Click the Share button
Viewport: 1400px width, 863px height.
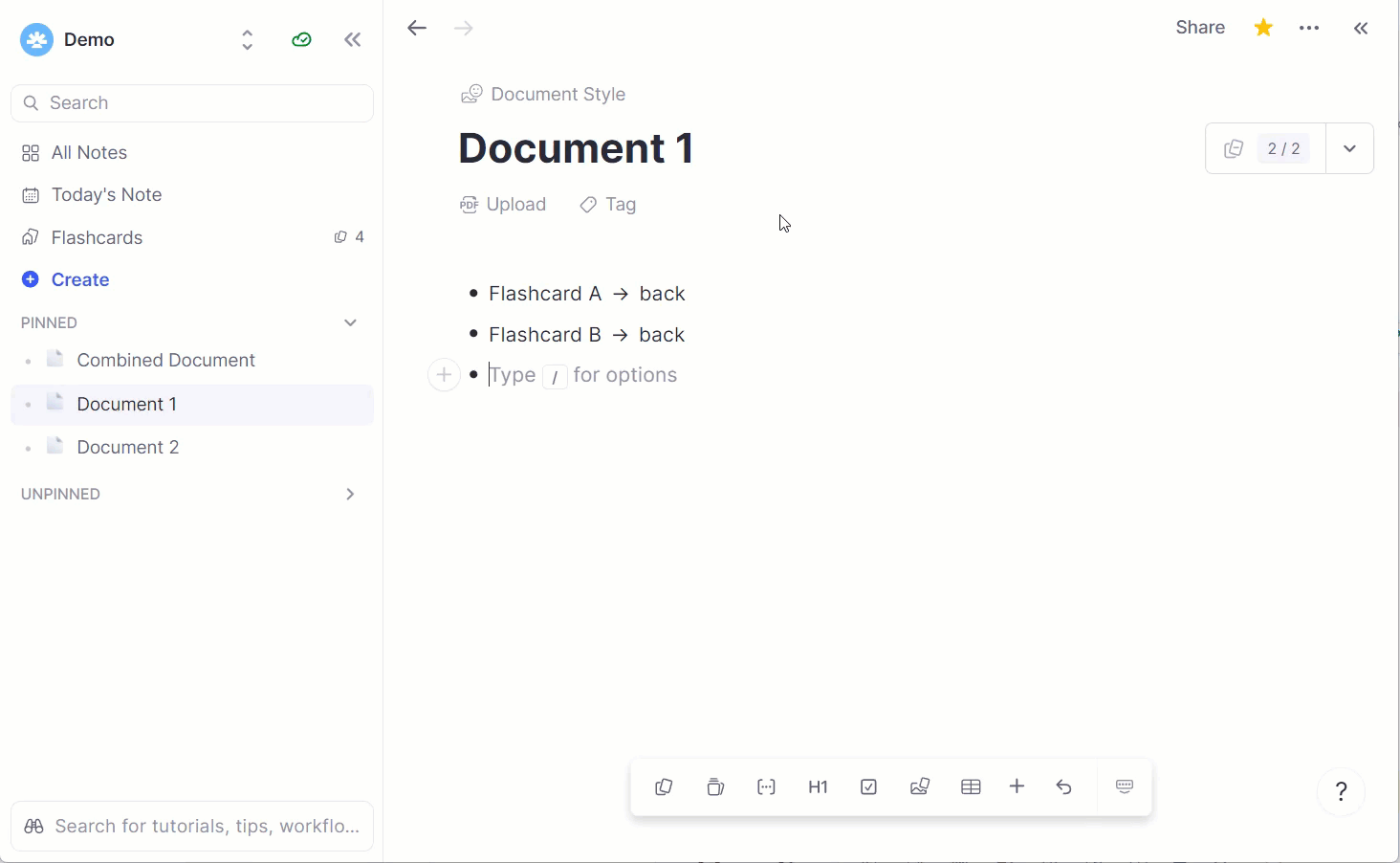point(1200,28)
